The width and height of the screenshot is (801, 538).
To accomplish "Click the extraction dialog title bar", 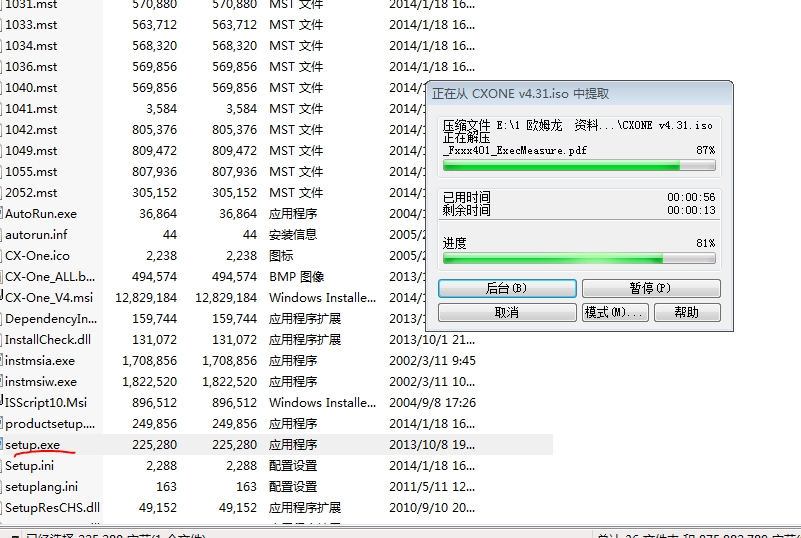I will click(x=579, y=94).
